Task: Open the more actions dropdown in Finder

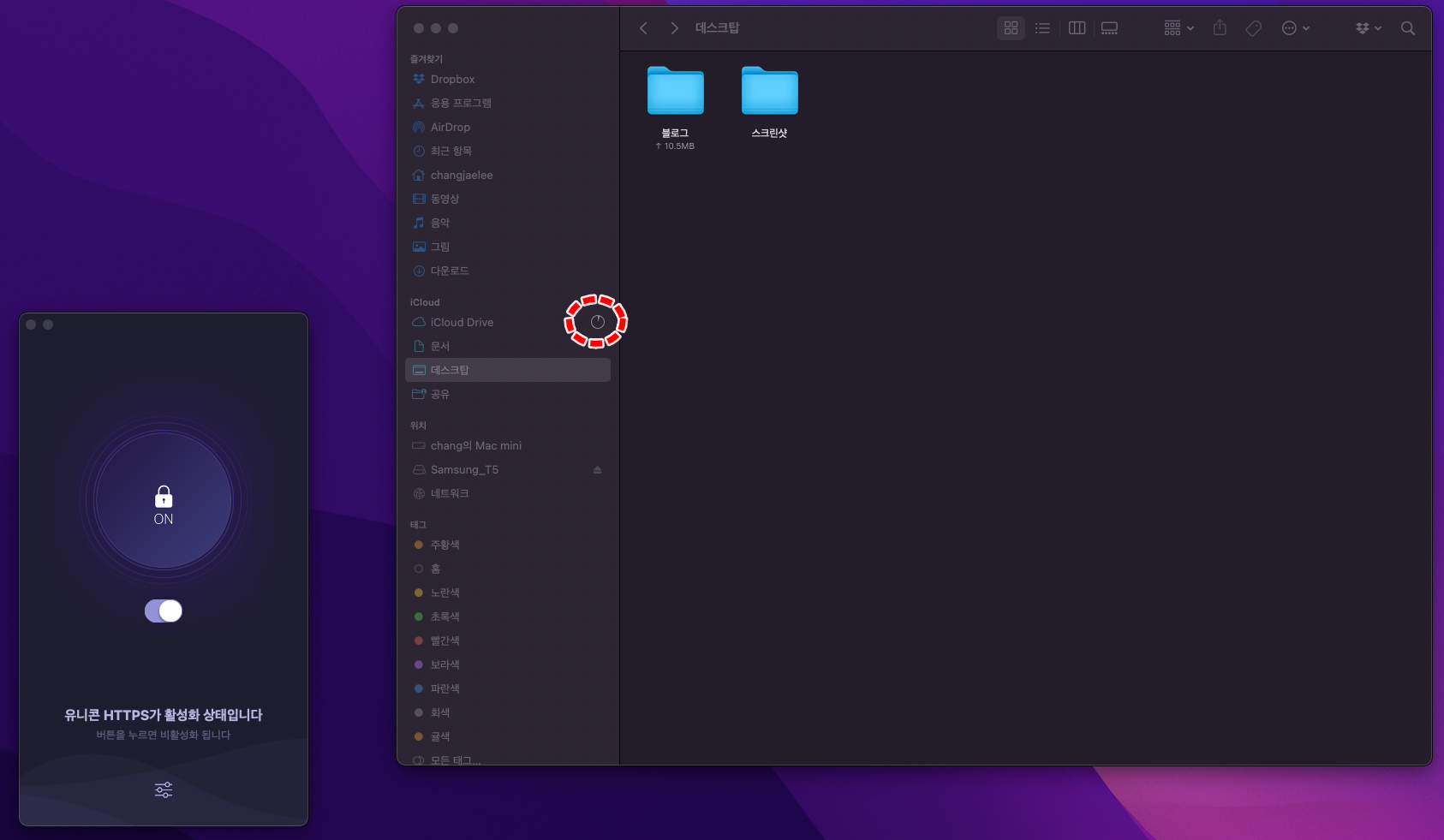Action: pos(1295,28)
